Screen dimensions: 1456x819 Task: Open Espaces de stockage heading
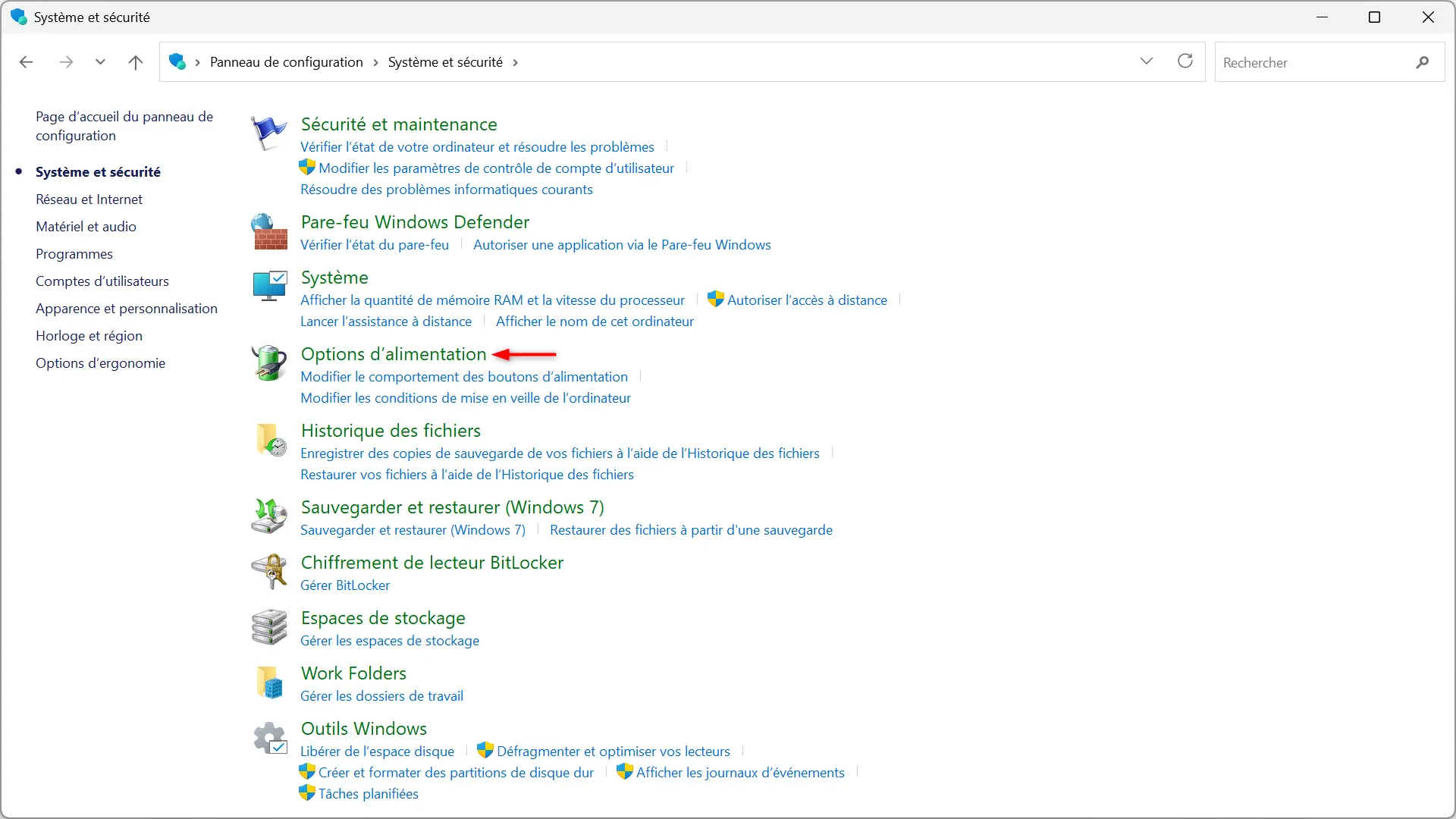tap(383, 618)
